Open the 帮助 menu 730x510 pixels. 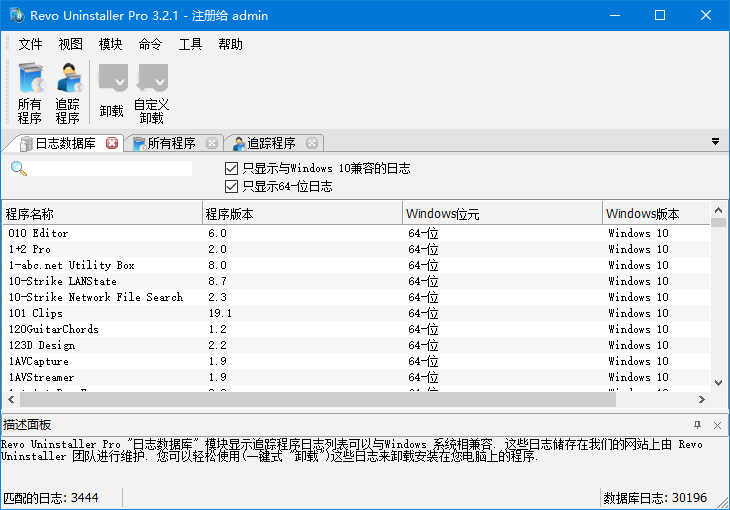[230, 44]
